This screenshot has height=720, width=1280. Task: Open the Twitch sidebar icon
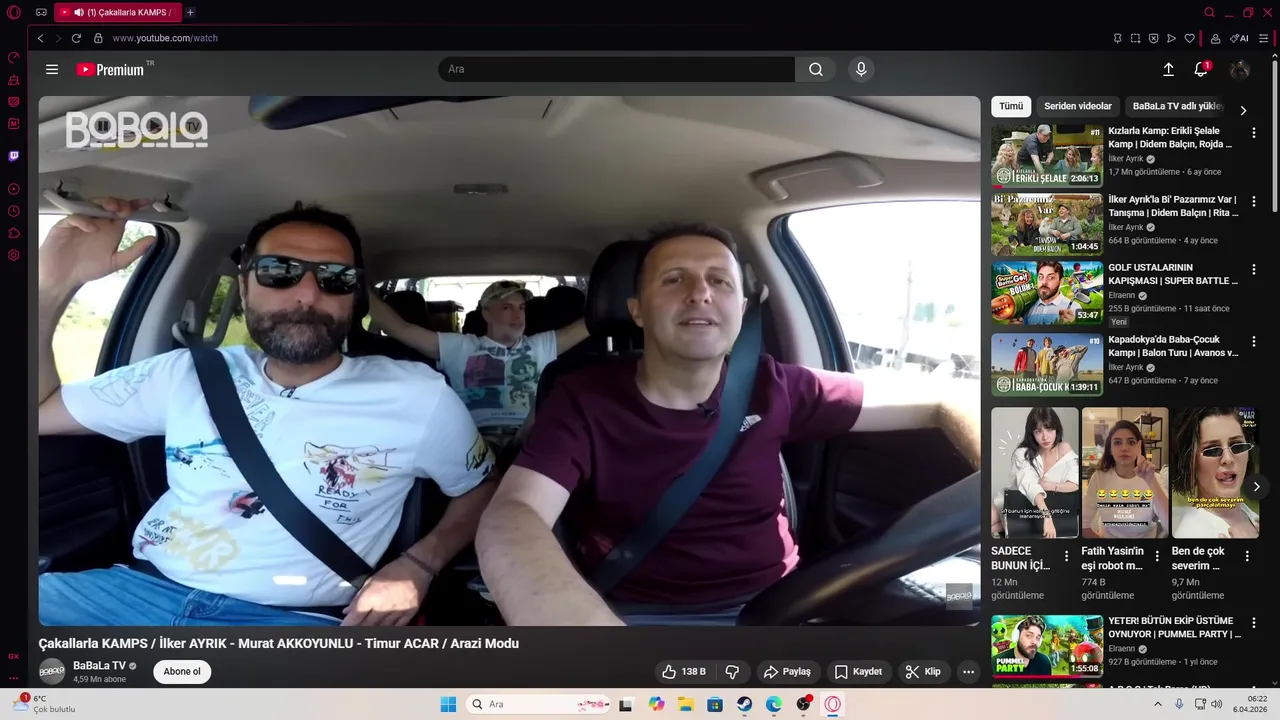click(x=14, y=156)
